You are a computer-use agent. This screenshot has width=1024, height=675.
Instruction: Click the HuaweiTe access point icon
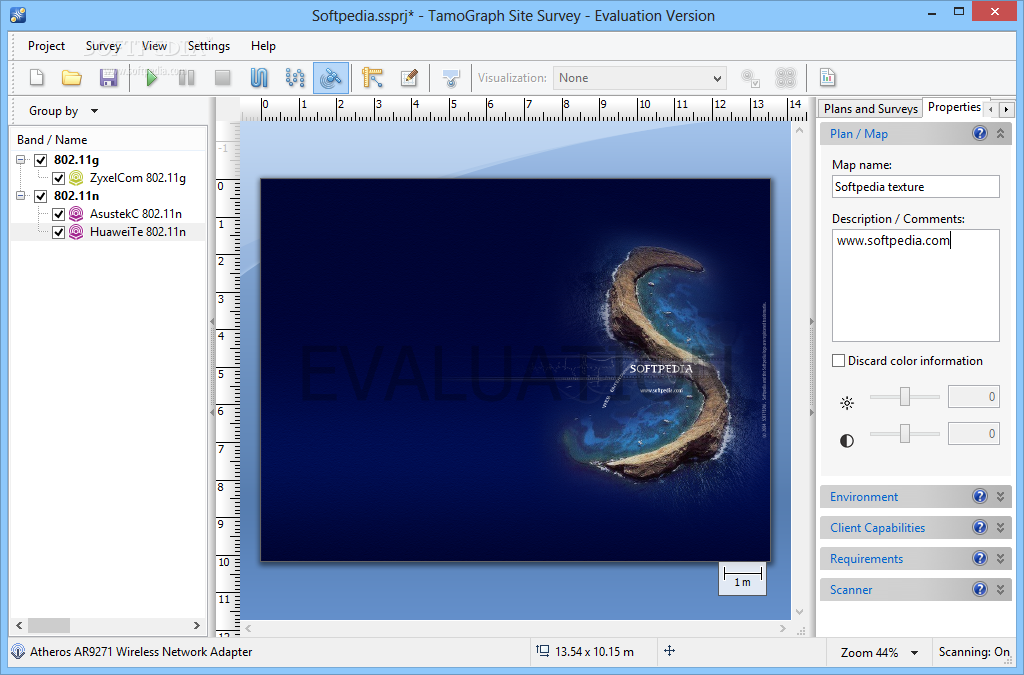tap(76, 232)
